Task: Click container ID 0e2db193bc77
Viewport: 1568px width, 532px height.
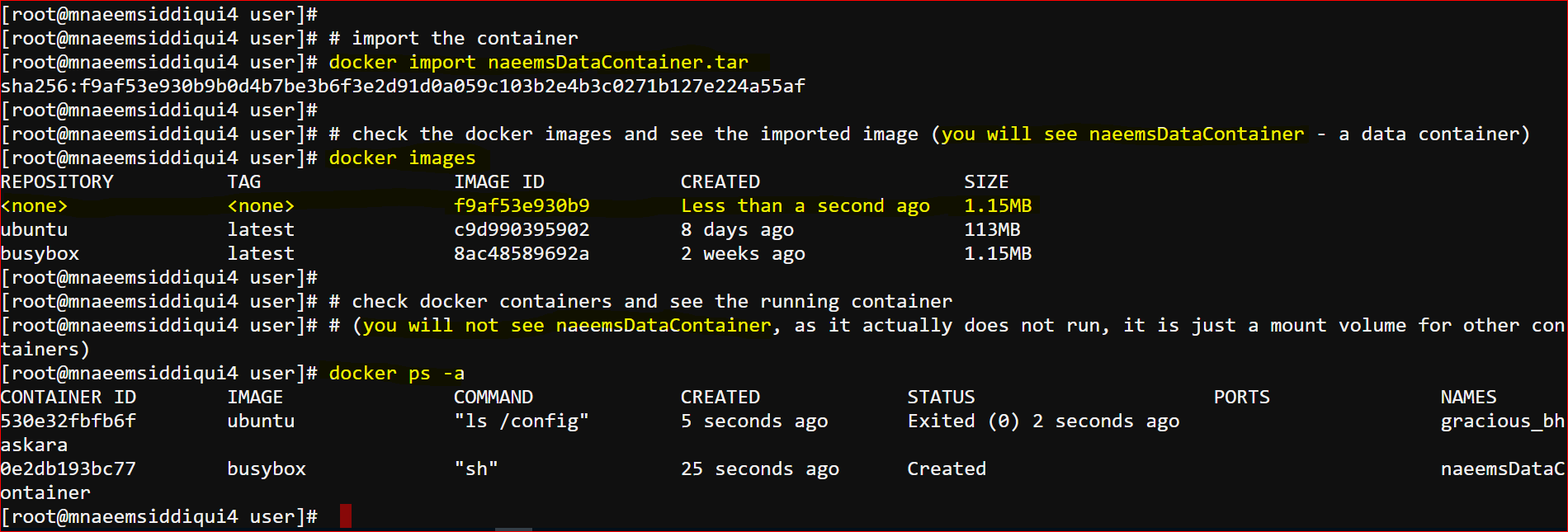Action: click(68, 469)
